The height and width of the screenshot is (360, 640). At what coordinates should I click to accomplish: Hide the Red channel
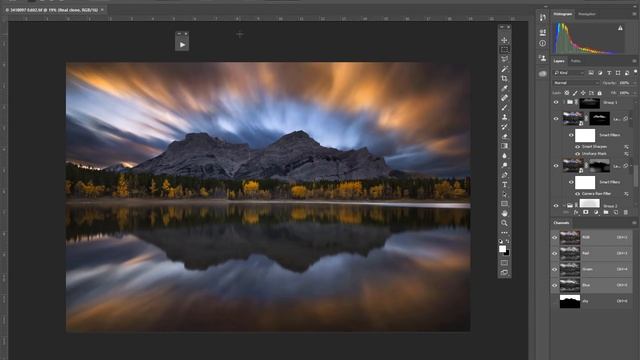(555, 253)
